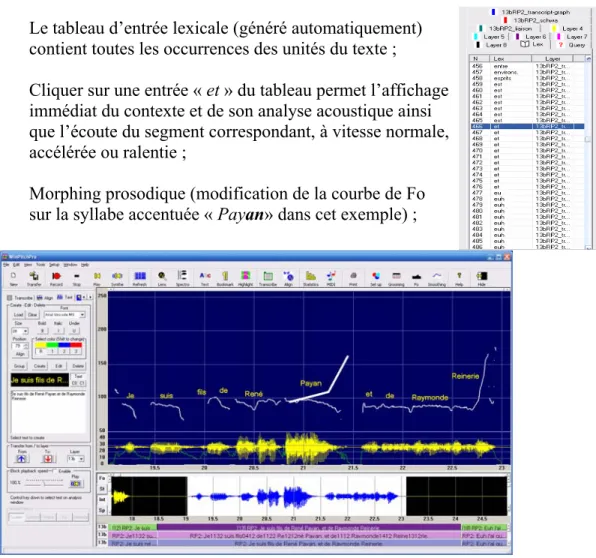Click the Highlight toolbar icon
This screenshot has height=558, width=596.
click(246, 278)
